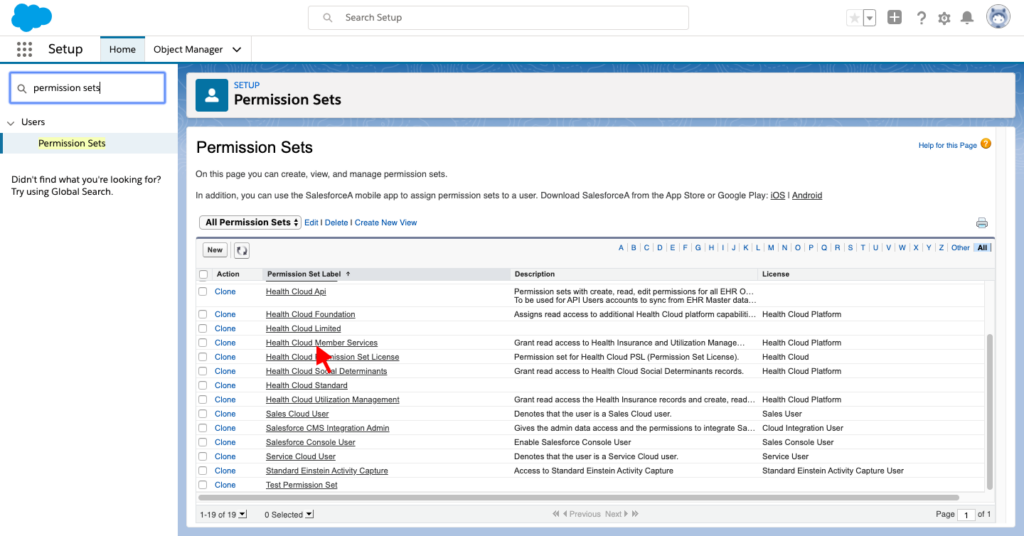The width and height of the screenshot is (1024, 536).
Task: Check the Health Cloud Member Services checkbox
Action: (202, 343)
